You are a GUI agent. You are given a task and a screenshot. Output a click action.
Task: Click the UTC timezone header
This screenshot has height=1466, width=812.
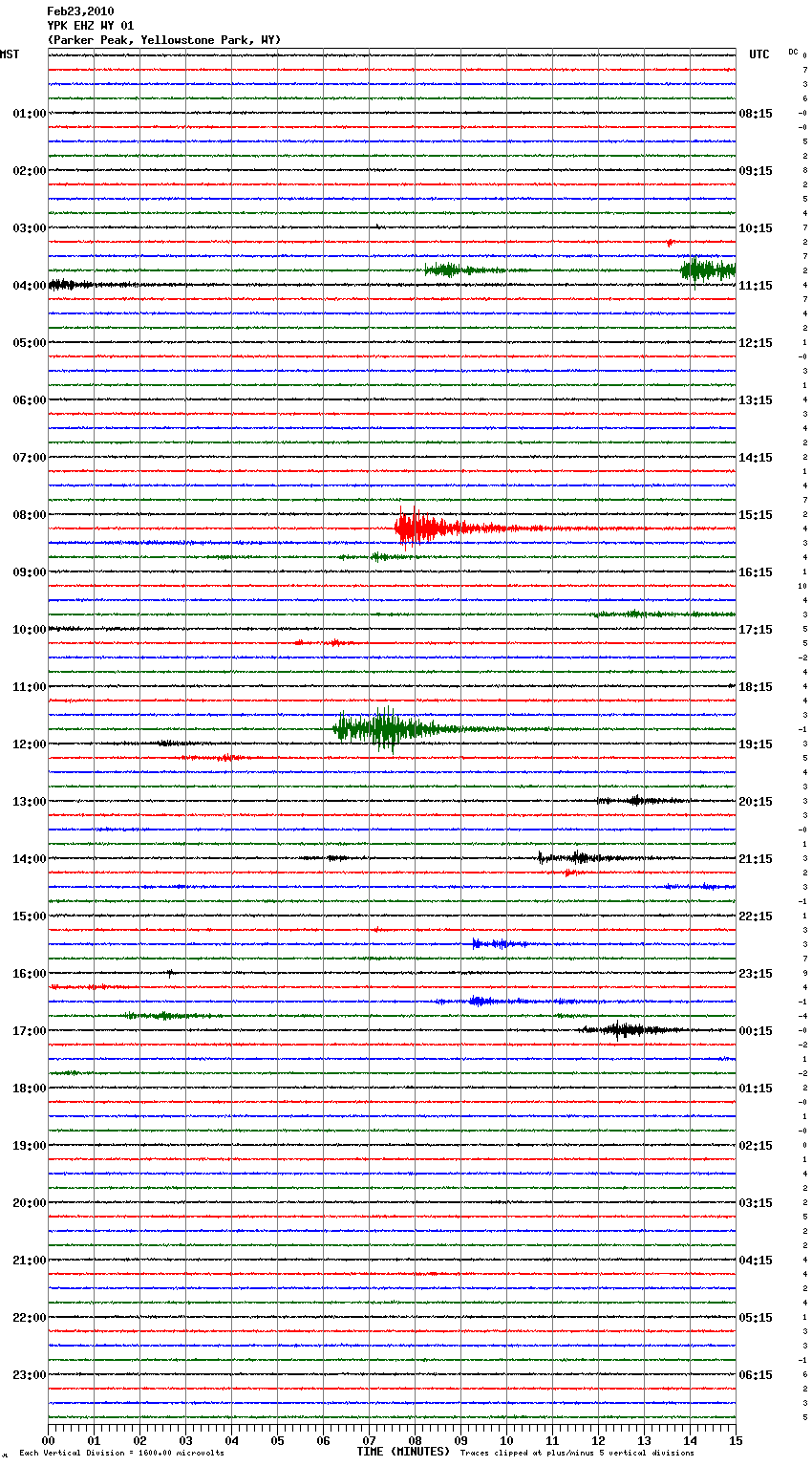click(759, 54)
